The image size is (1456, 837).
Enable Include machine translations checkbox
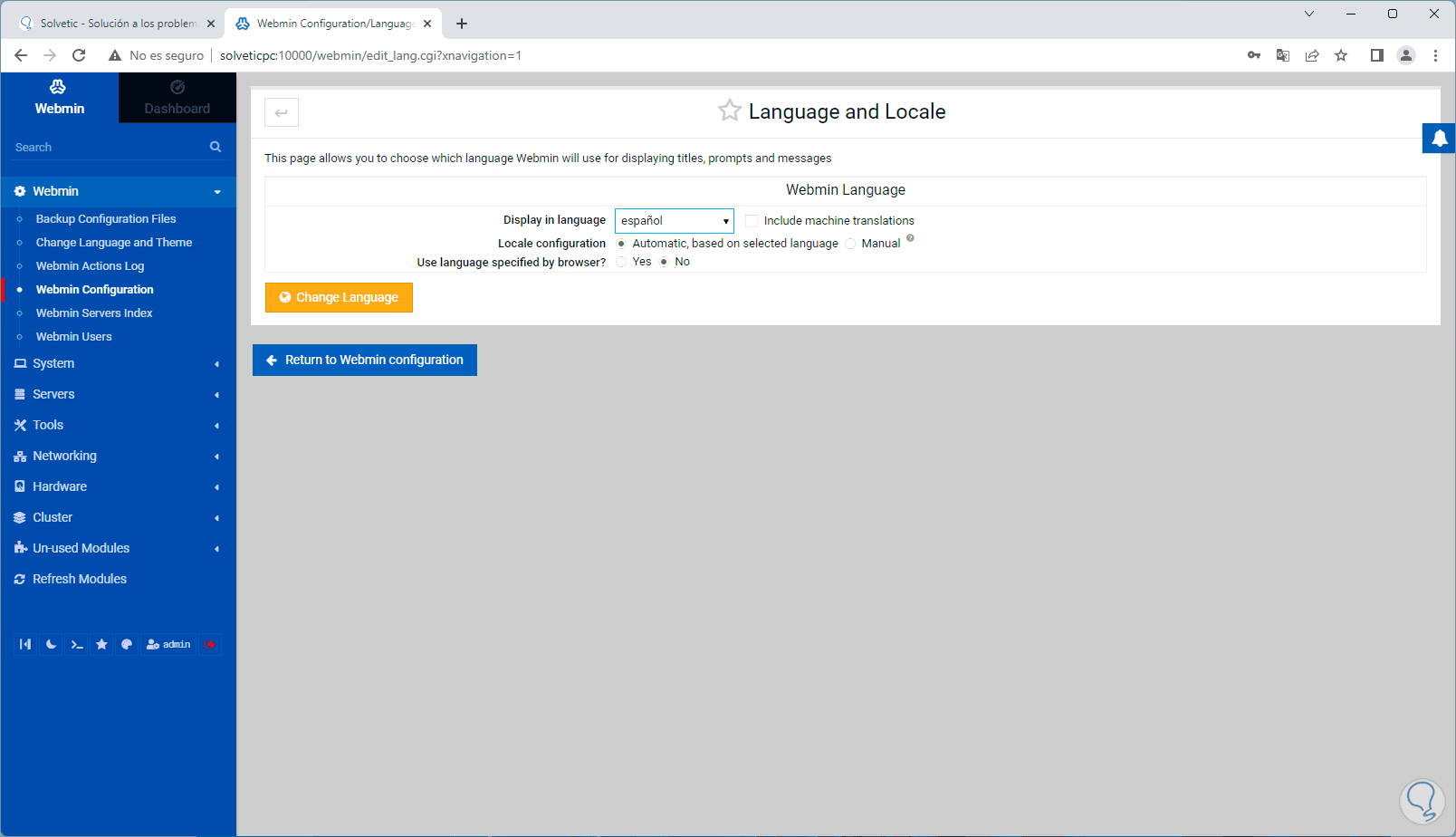(x=752, y=221)
